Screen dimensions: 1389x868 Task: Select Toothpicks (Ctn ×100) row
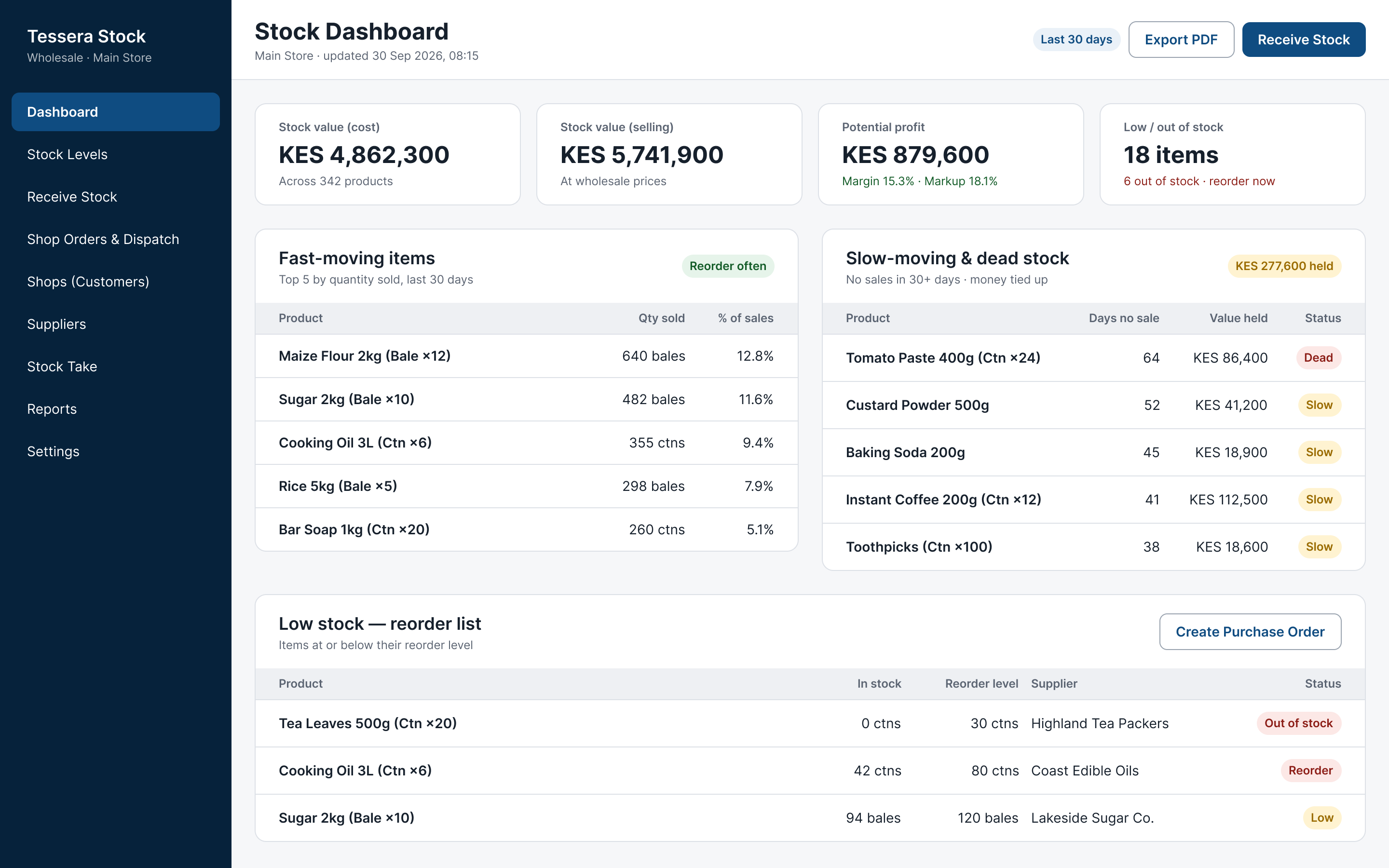coord(1093,547)
